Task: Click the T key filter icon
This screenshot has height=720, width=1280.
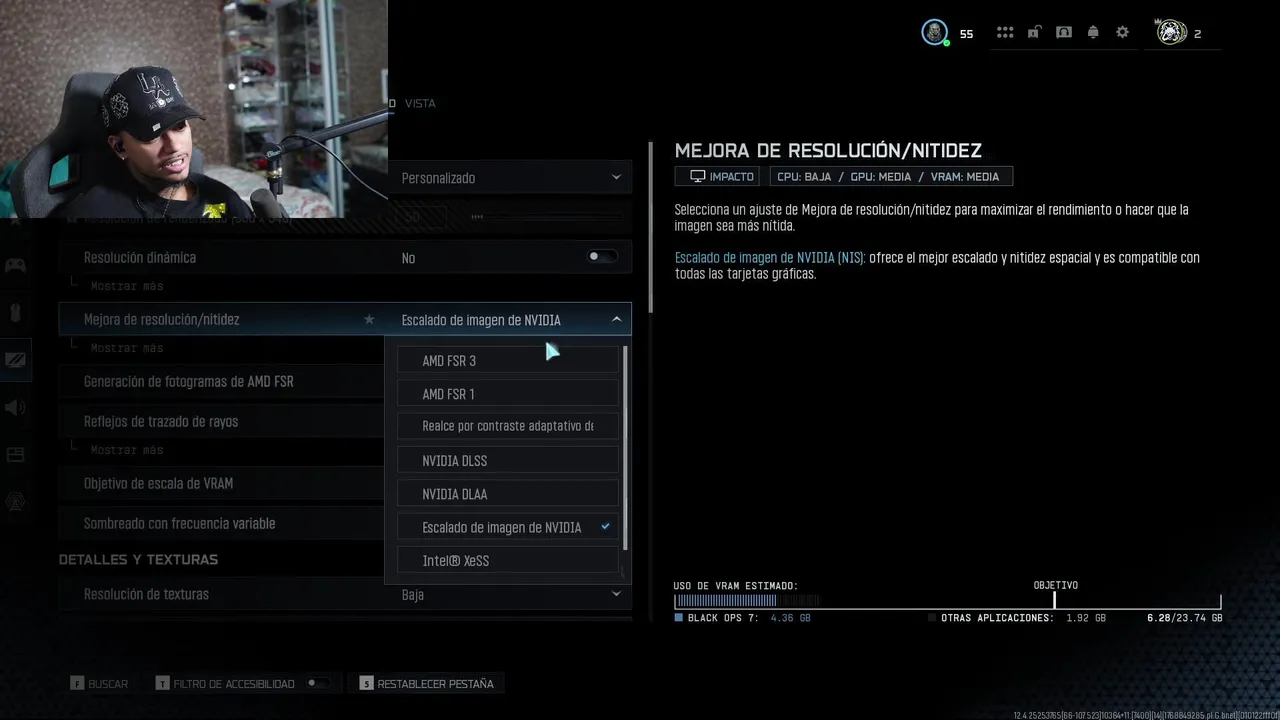Action: pos(162,684)
